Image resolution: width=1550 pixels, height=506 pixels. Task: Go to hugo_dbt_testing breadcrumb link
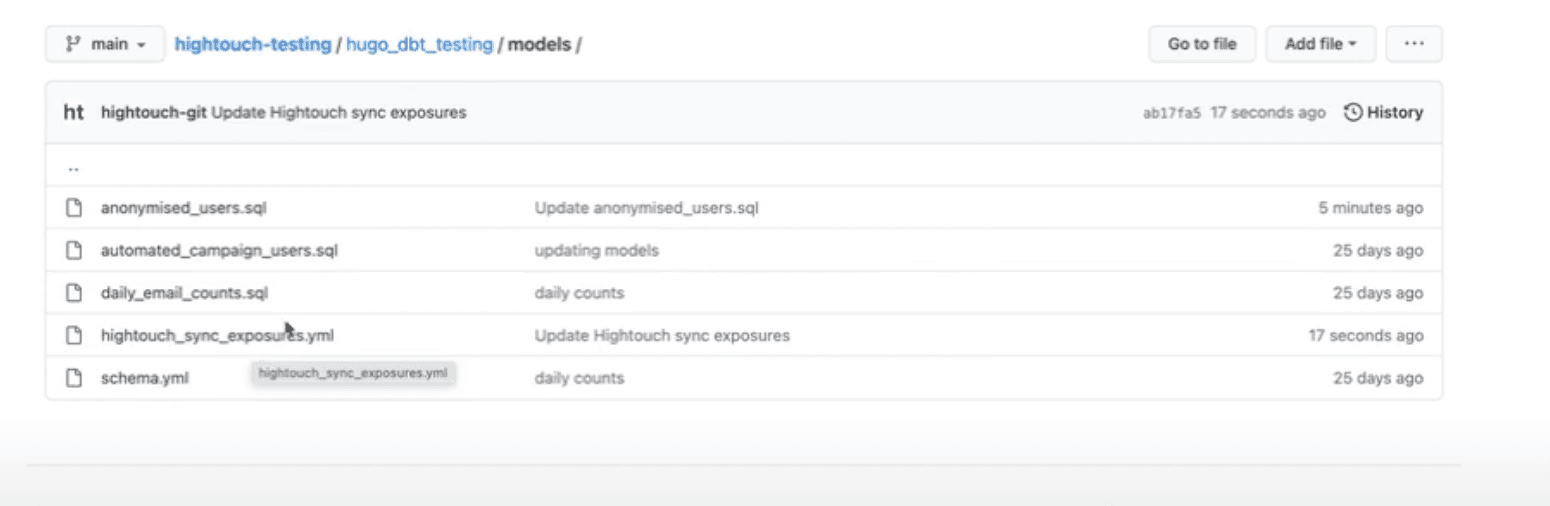coord(419,45)
